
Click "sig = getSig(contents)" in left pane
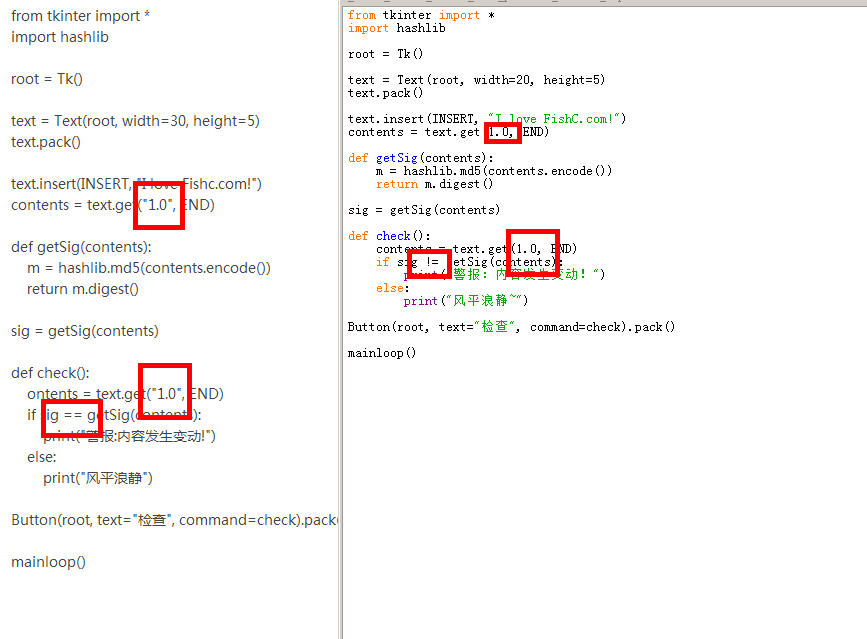pyautogui.click(x=85, y=331)
